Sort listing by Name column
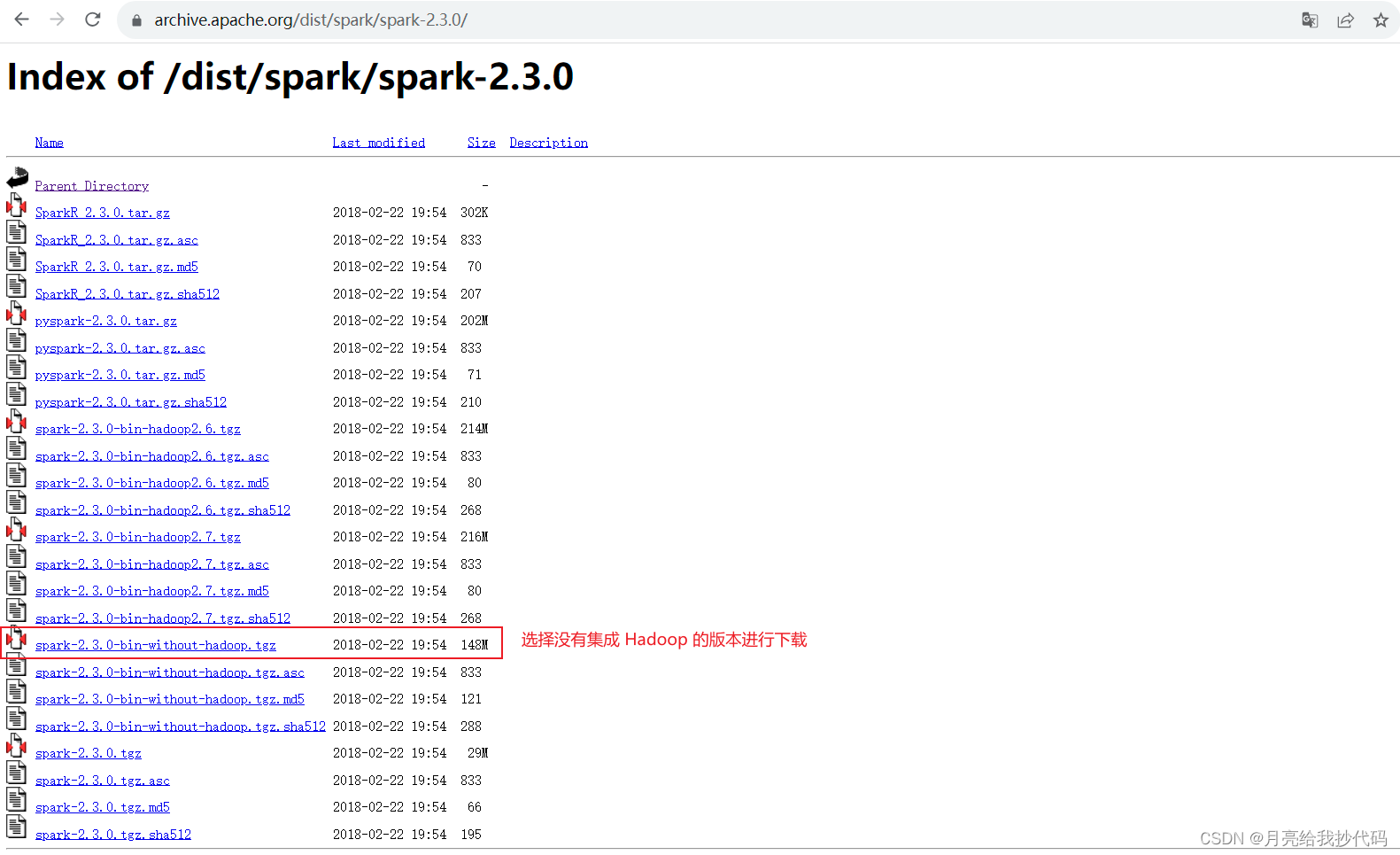The width and height of the screenshot is (1400, 855). click(x=50, y=143)
